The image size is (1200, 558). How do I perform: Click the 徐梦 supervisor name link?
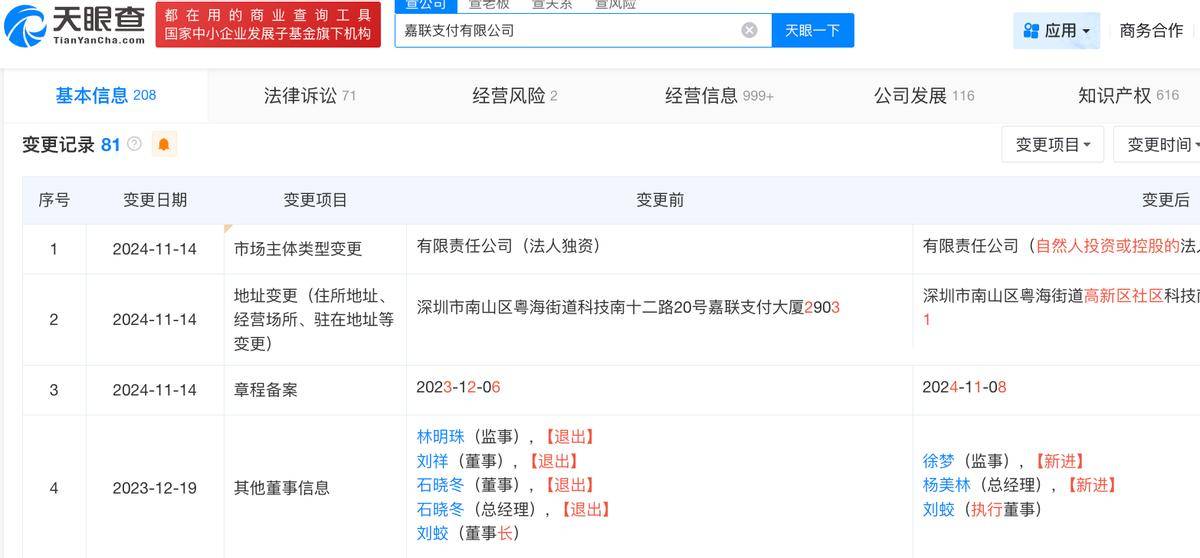click(x=939, y=461)
